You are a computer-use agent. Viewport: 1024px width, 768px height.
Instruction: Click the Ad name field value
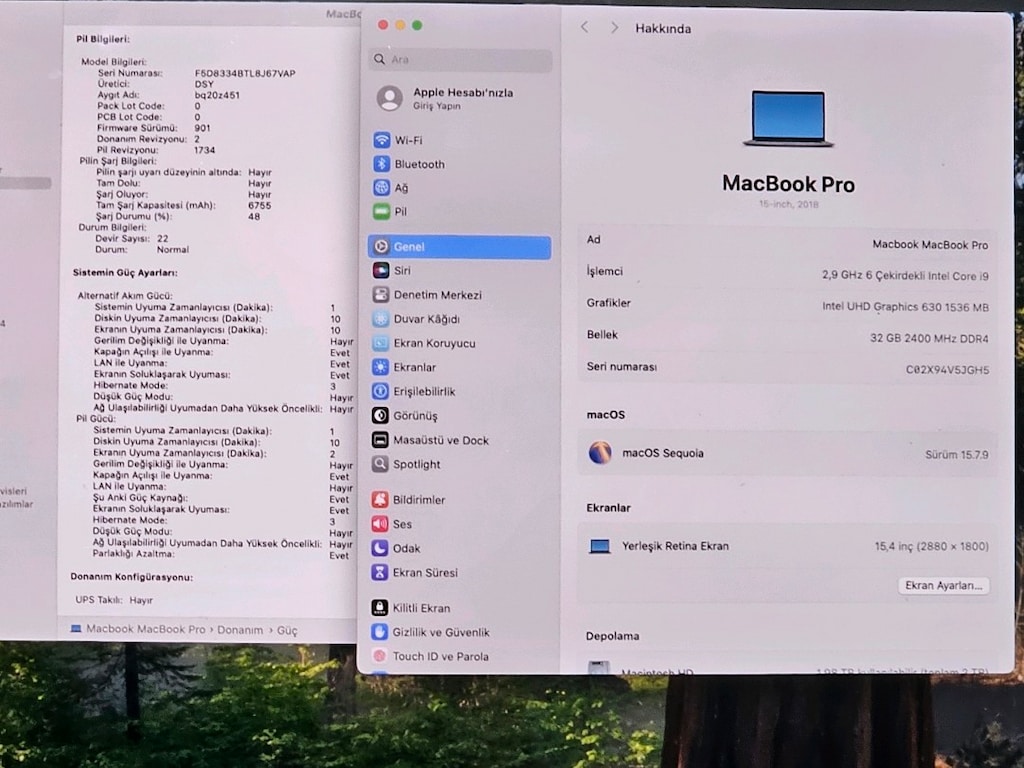pyautogui.click(x=930, y=245)
